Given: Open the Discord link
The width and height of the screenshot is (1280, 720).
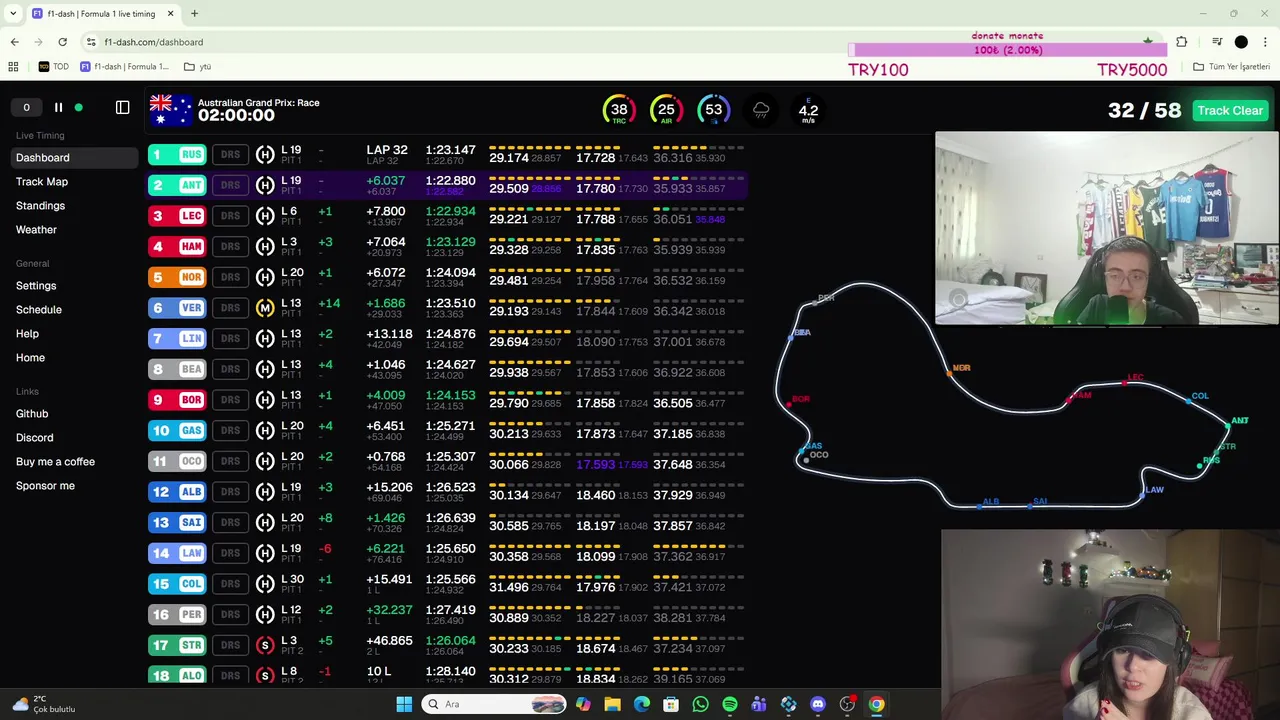Looking at the screenshot, I should pyautogui.click(x=35, y=437).
